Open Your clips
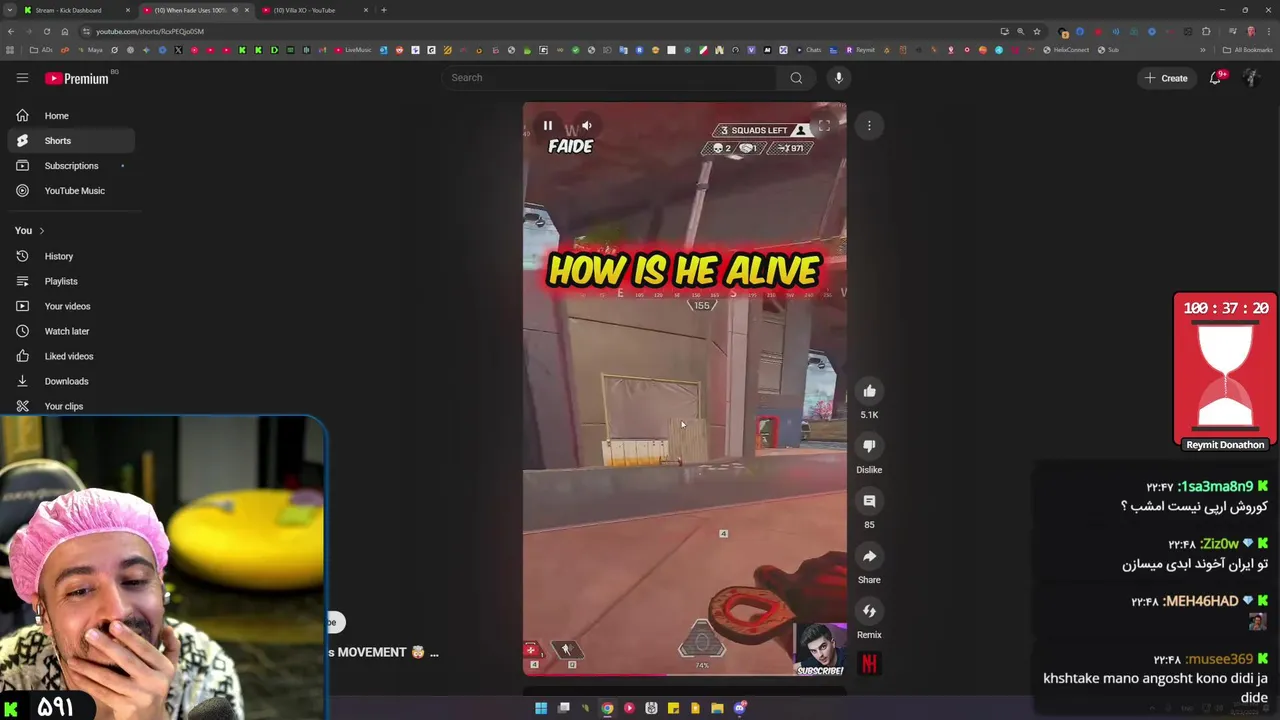Viewport: 1280px width, 720px height. click(70, 406)
